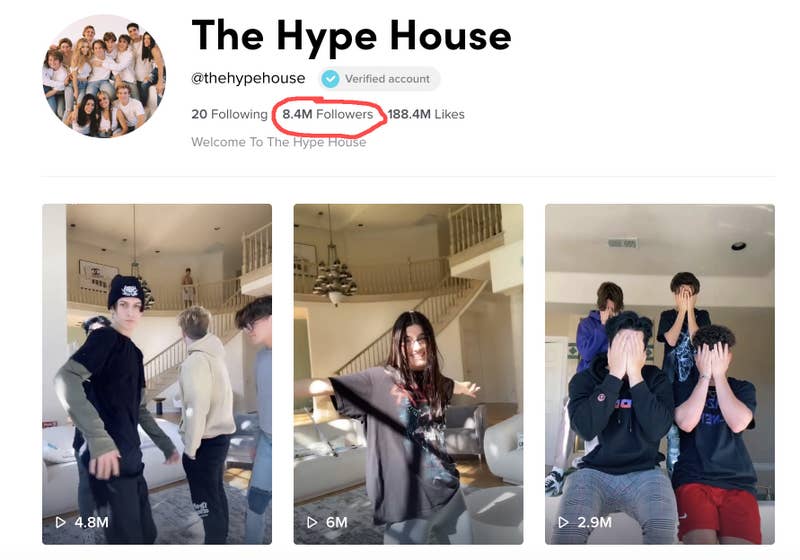
Task: Click the play icon on the 2.9M video
Action: click(x=563, y=522)
